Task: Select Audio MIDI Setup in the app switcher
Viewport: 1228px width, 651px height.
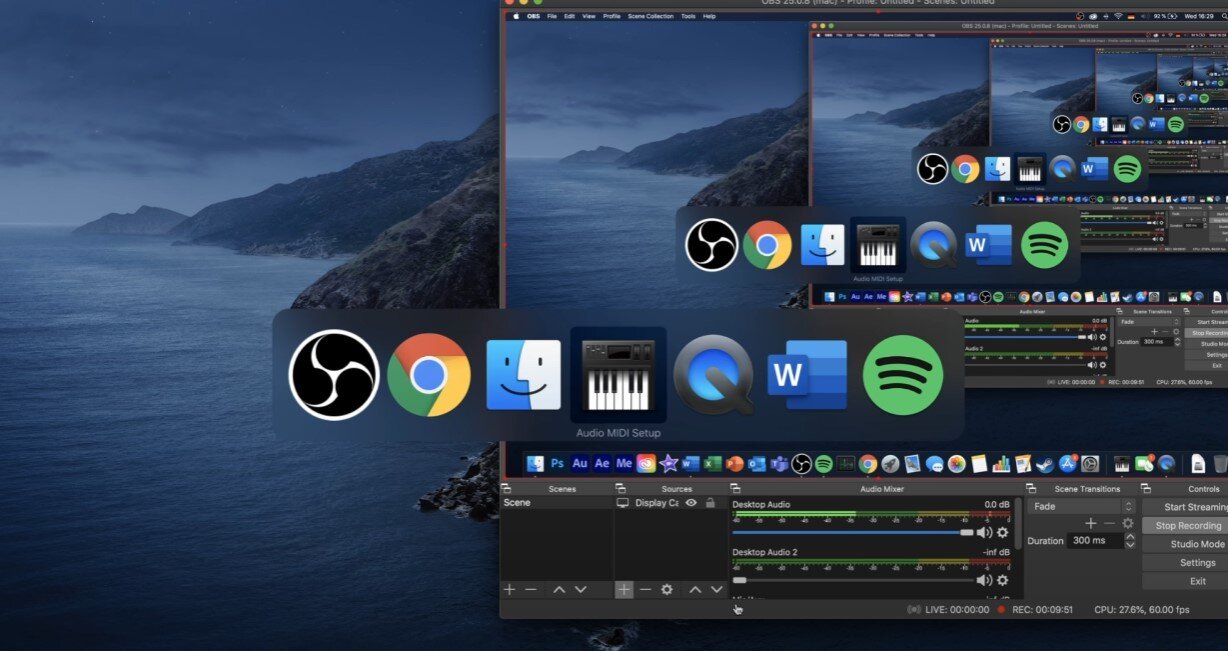Action: tap(618, 375)
